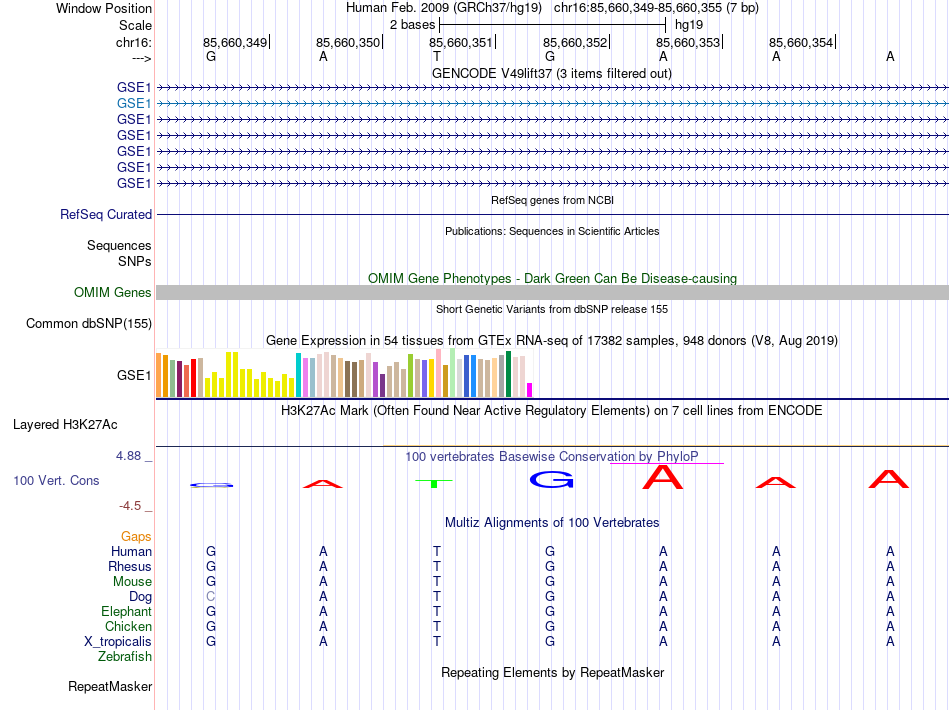Click the gray OMIM Genes bar
Viewport: 950px width, 710px height.
(552, 293)
